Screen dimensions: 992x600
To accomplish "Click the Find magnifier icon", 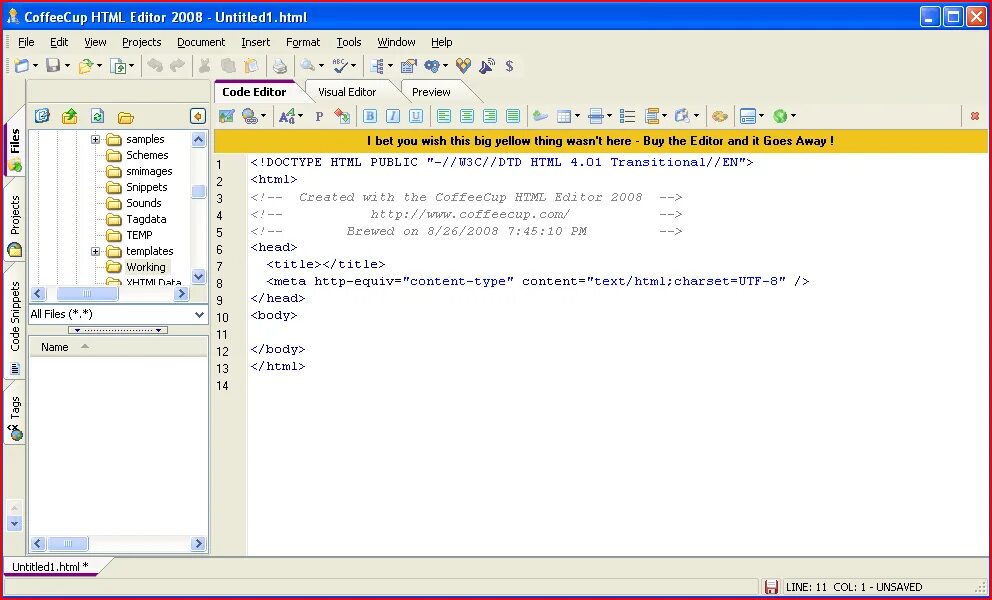I will click(307, 65).
